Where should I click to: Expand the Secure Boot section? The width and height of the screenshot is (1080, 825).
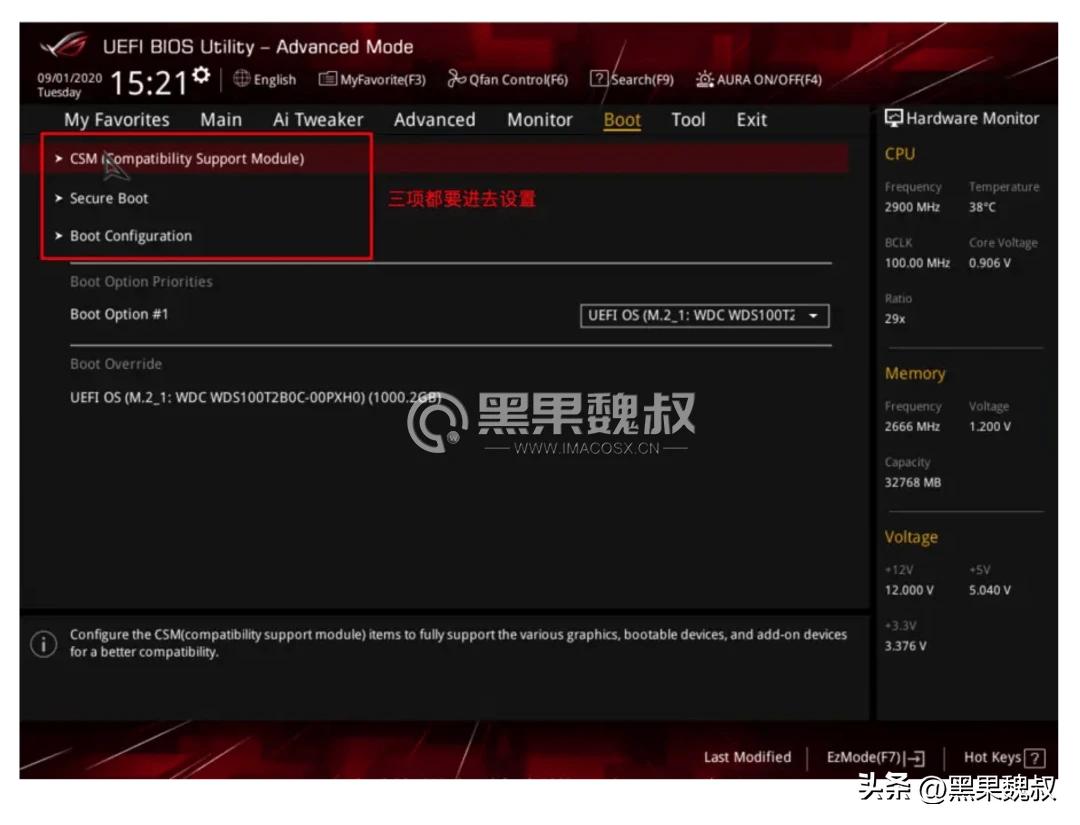[x=107, y=197]
